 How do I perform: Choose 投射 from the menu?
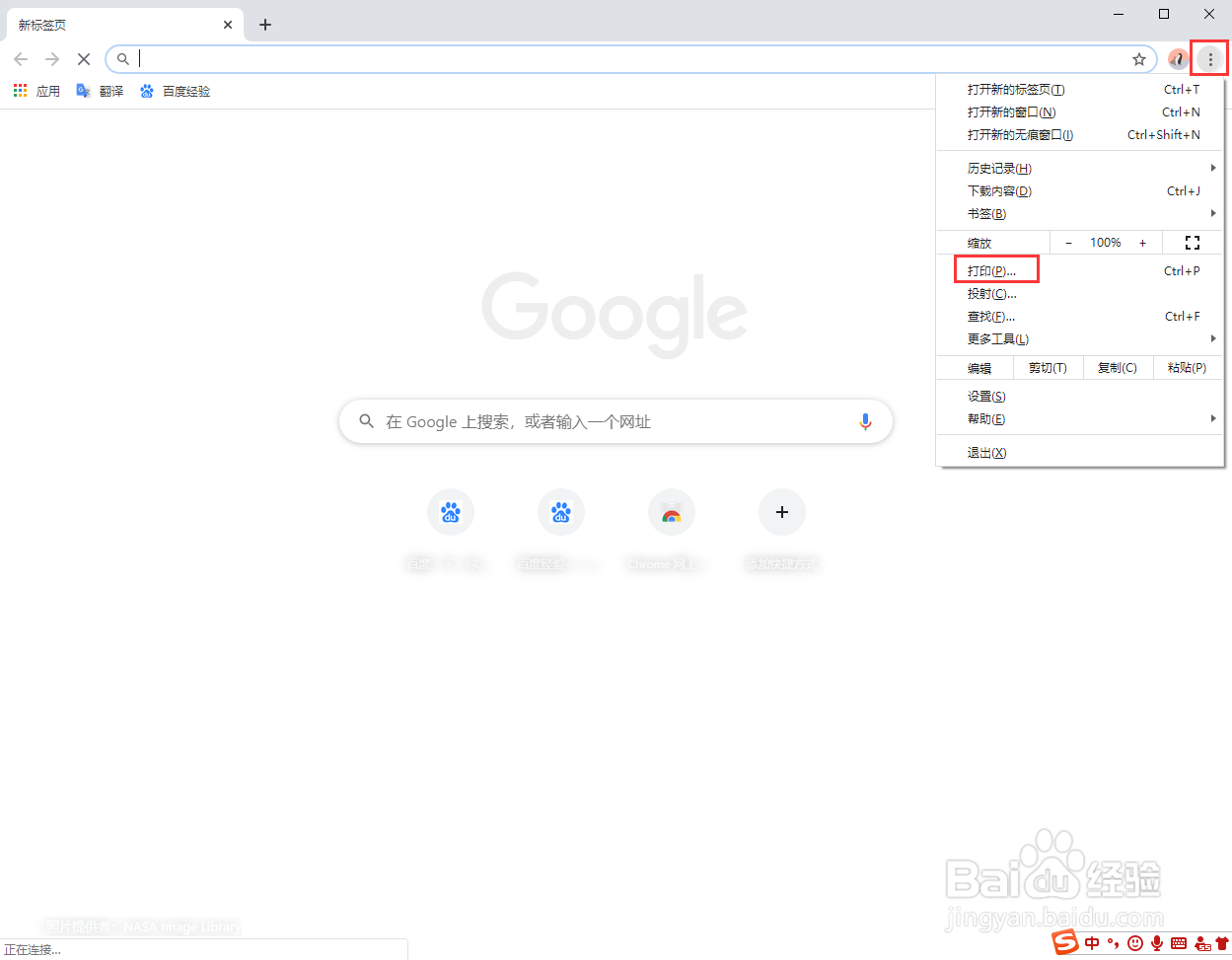point(1080,293)
